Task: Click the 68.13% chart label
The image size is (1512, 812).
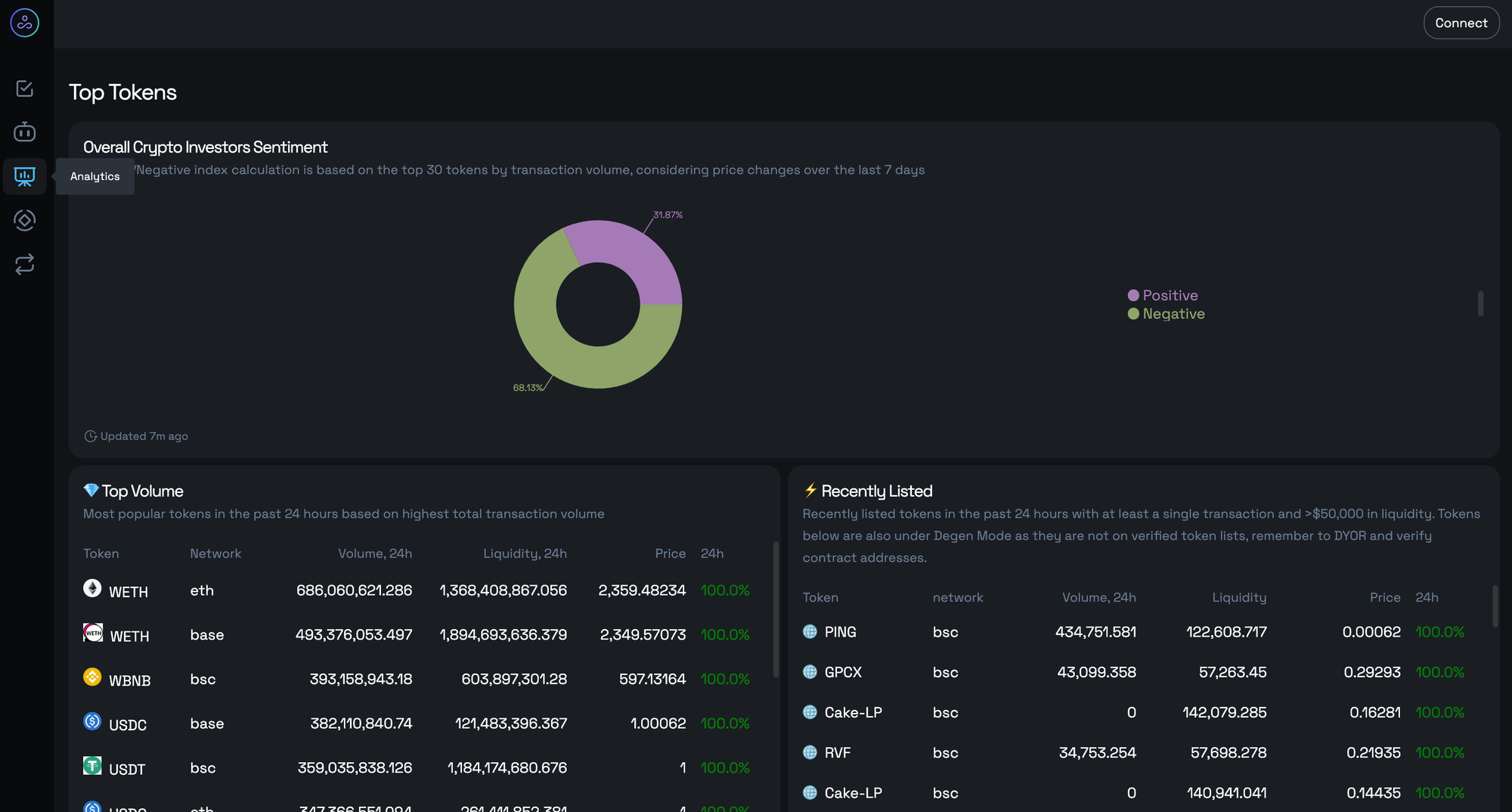Action: (528, 388)
